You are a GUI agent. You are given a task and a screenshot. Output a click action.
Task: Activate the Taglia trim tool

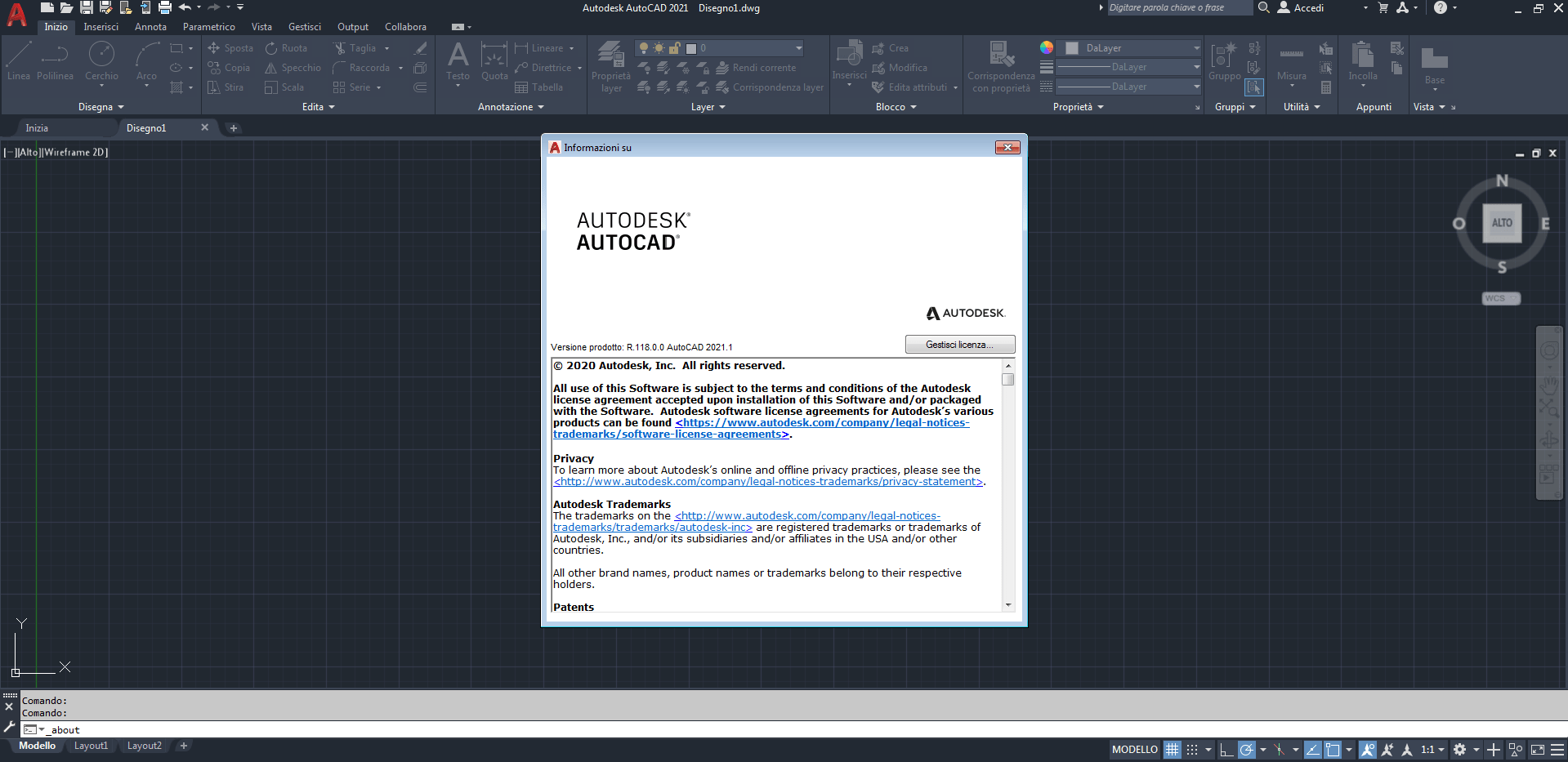355,48
